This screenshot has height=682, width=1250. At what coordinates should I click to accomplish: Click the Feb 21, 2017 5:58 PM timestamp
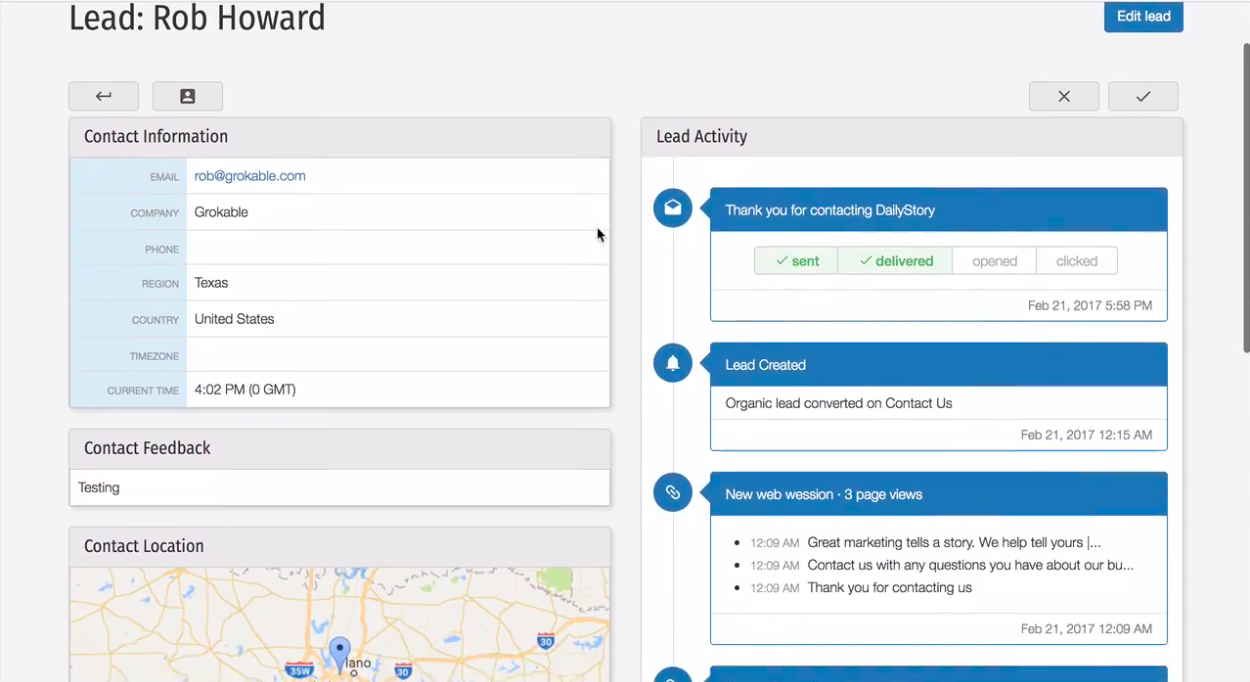pos(1090,306)
